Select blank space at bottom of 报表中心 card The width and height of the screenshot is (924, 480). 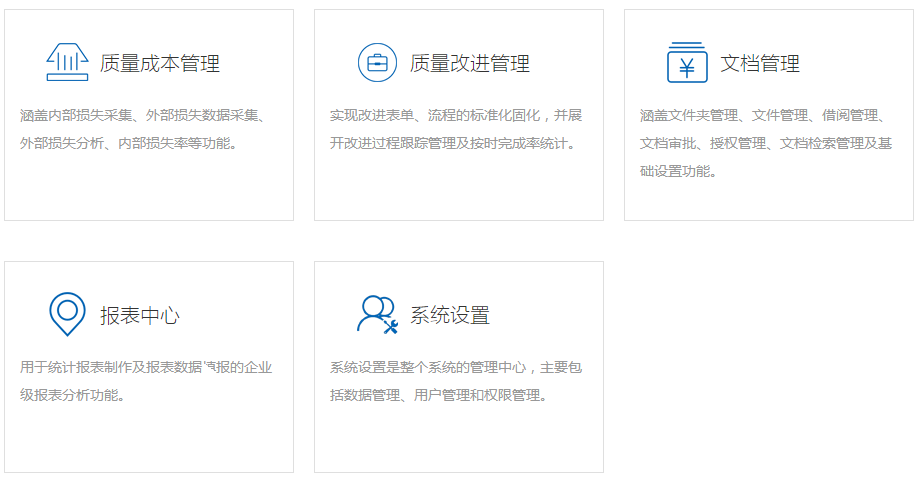point(149,440)
